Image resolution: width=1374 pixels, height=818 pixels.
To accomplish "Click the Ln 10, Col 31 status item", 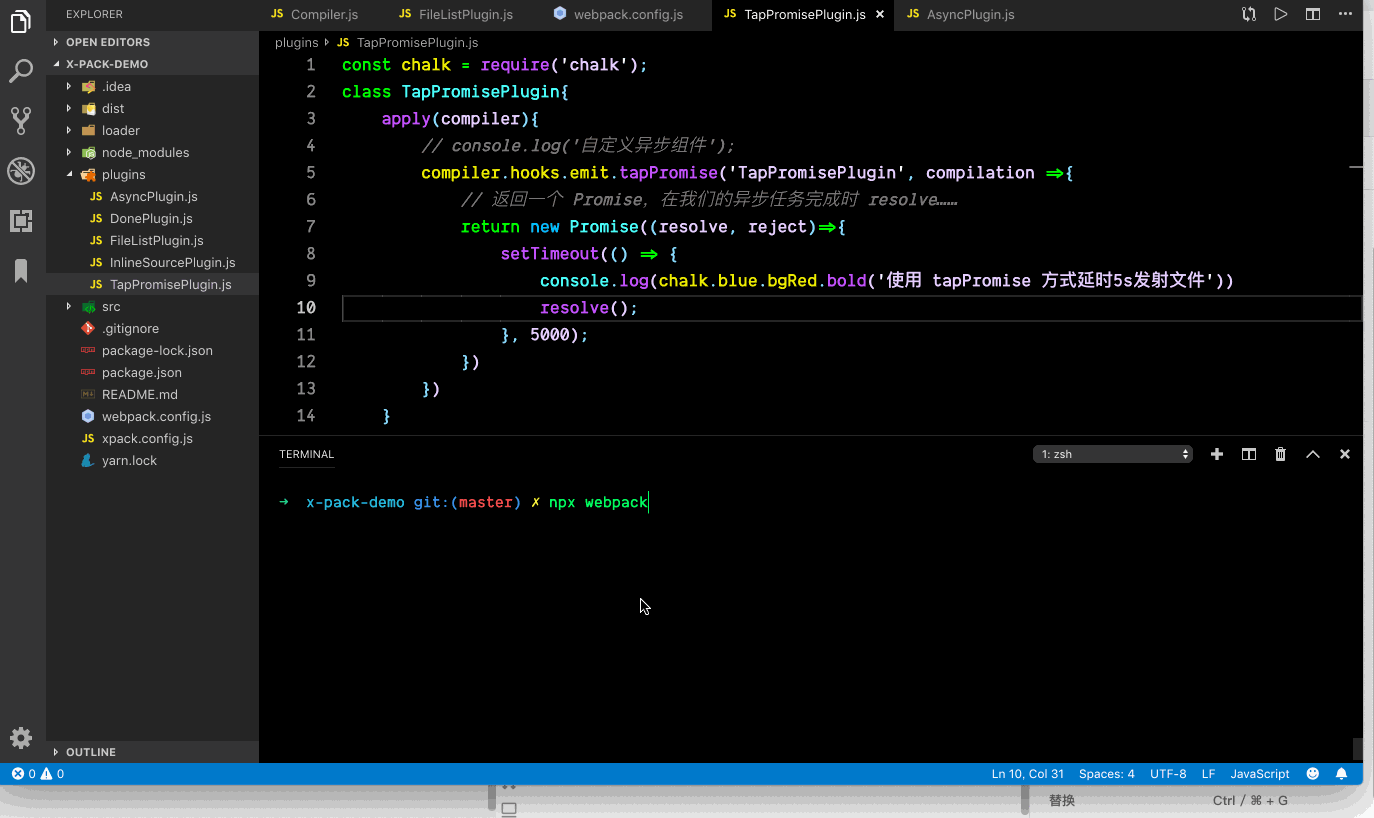I will pos(1028,774).
